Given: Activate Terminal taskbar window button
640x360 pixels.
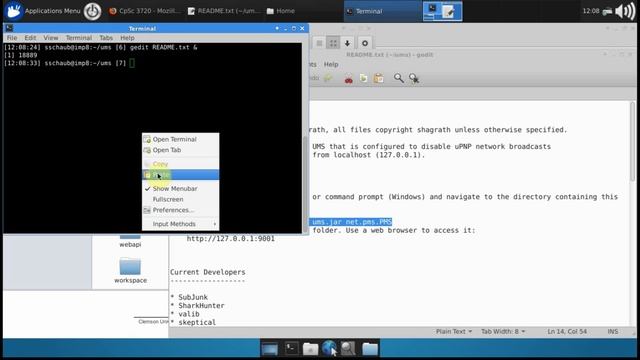Looking at the screenshot, I should pos(382,11).
